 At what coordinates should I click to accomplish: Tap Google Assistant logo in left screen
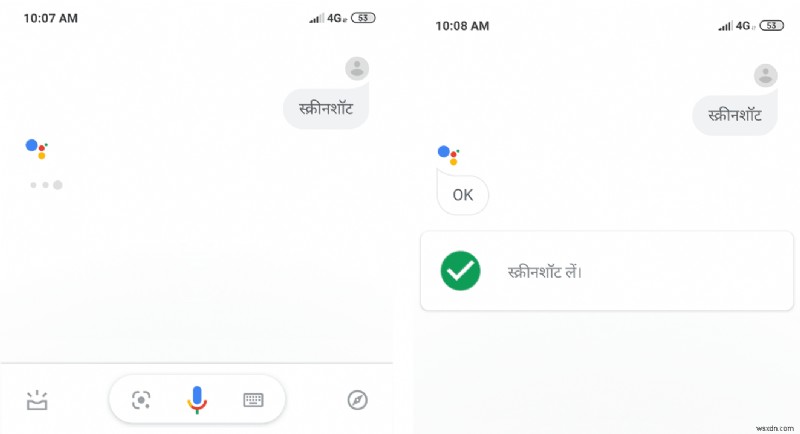click(x=36, y=148)
